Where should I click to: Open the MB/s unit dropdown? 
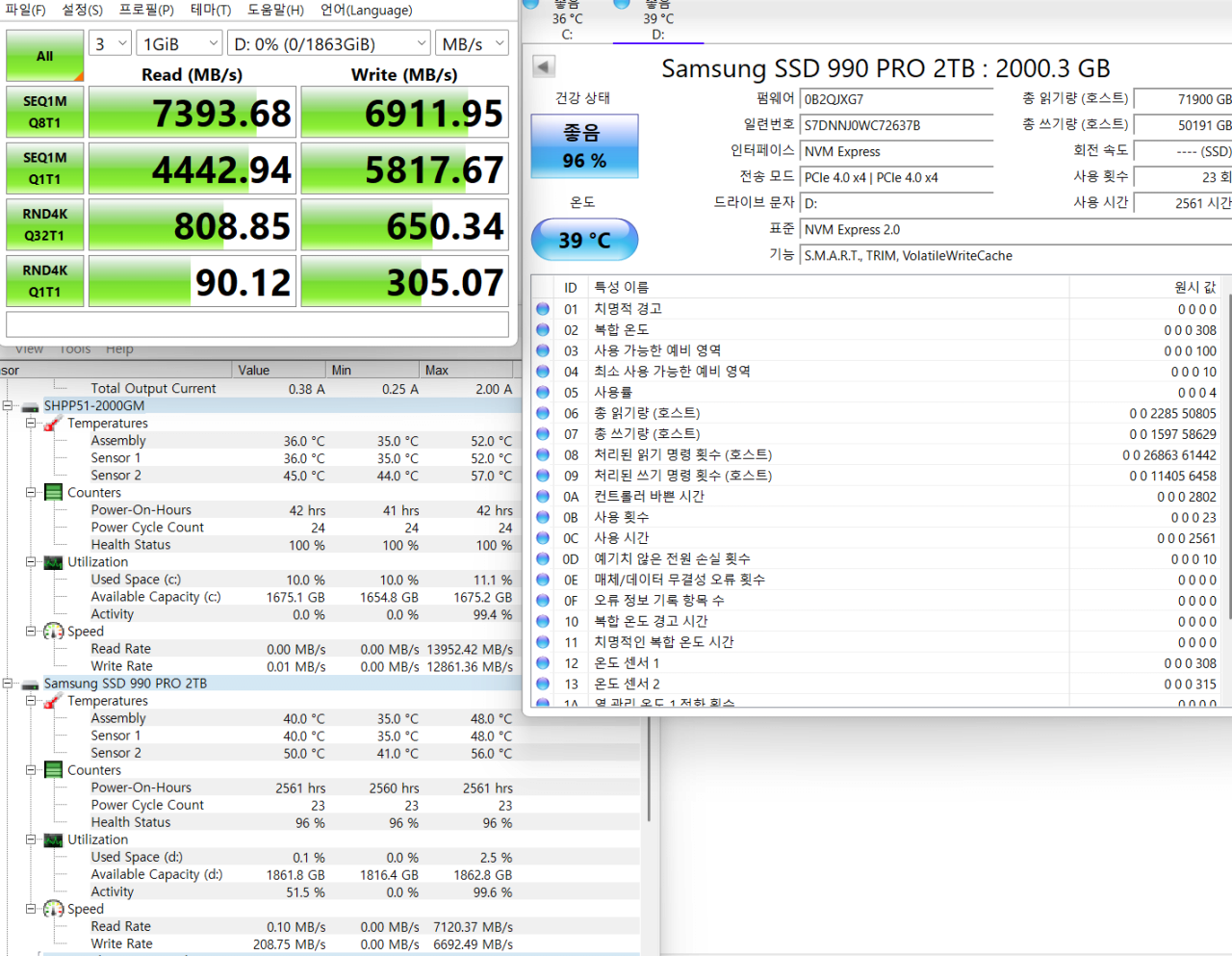coord(472,43)
